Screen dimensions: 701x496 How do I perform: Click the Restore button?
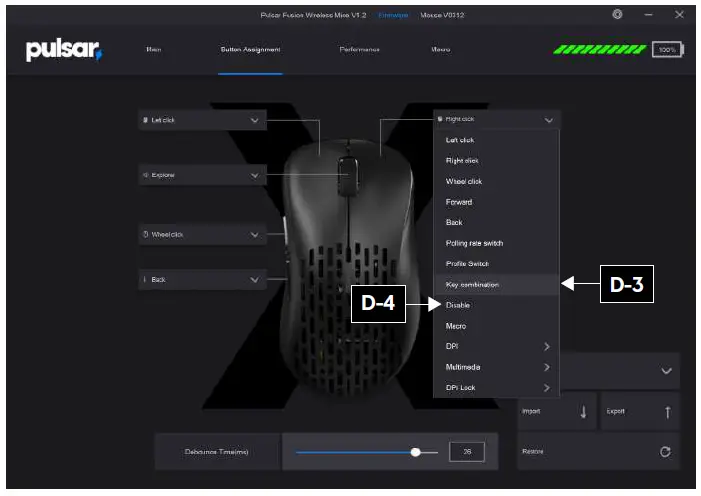599,452
